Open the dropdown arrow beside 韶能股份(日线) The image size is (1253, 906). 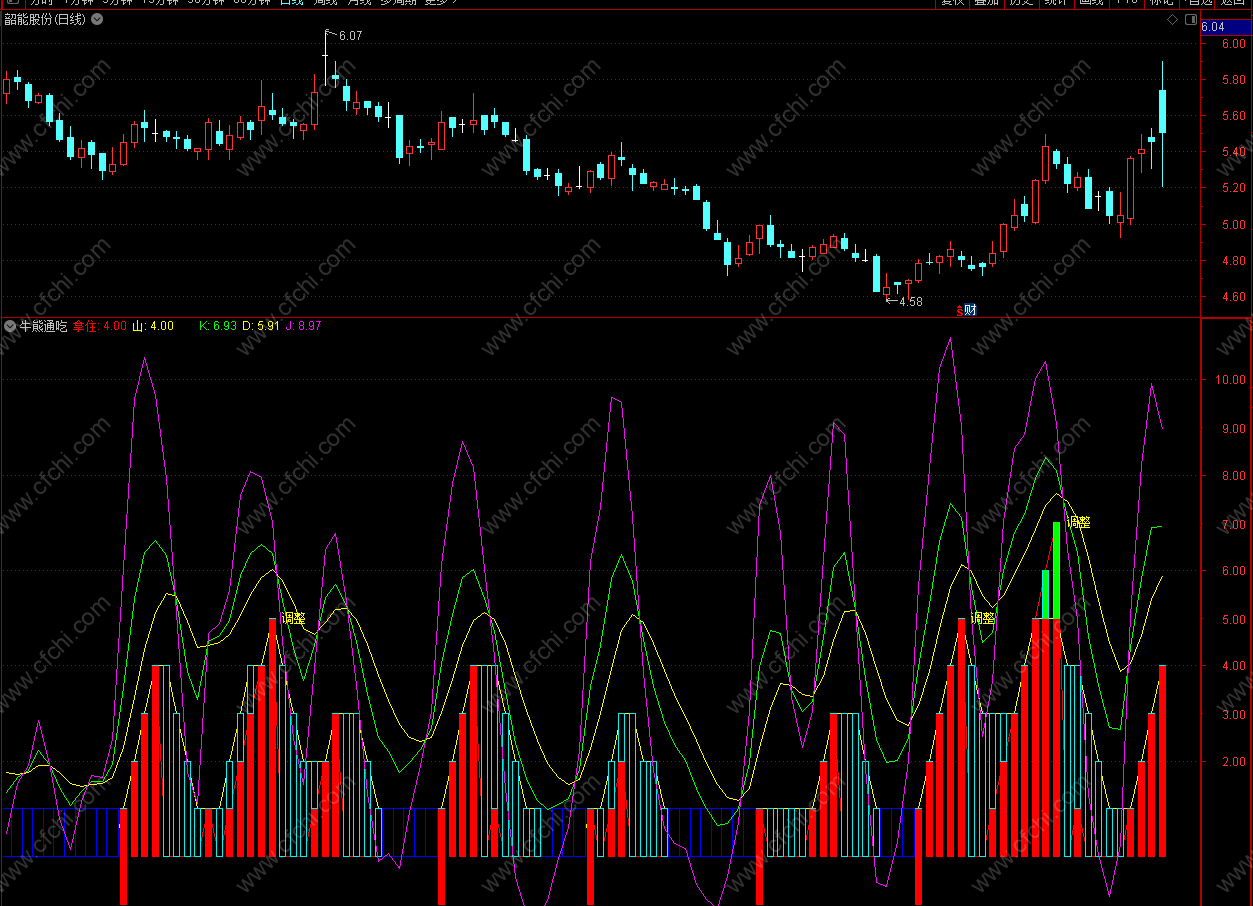coord(96,20)
